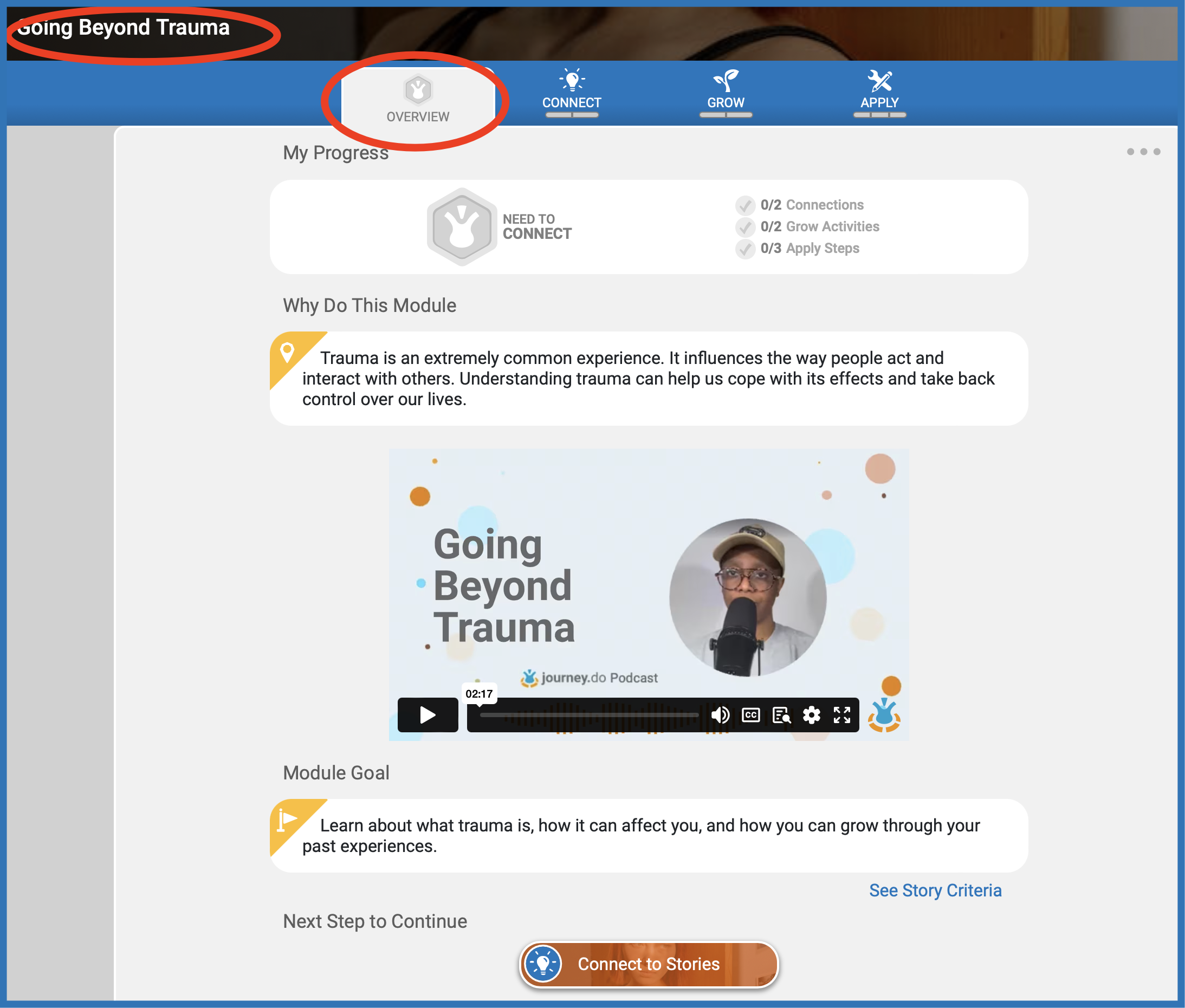1185x1008 pixels.
Task: Play the Going Beyond Trauma video
Action: [x=428, y=715]
